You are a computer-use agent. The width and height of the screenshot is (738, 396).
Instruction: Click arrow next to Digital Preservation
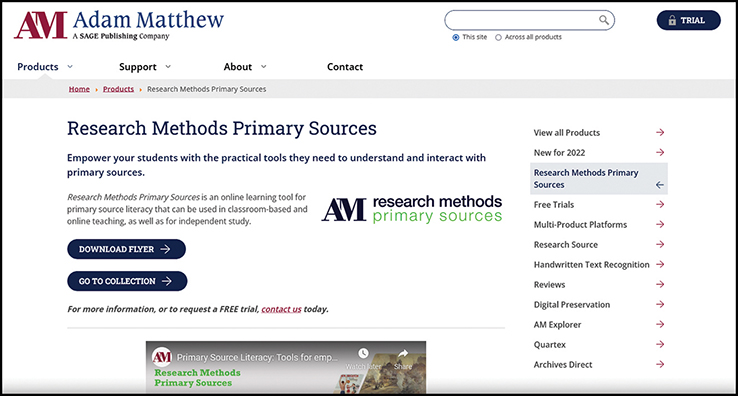pyautogui.click(x=660, y=305)
